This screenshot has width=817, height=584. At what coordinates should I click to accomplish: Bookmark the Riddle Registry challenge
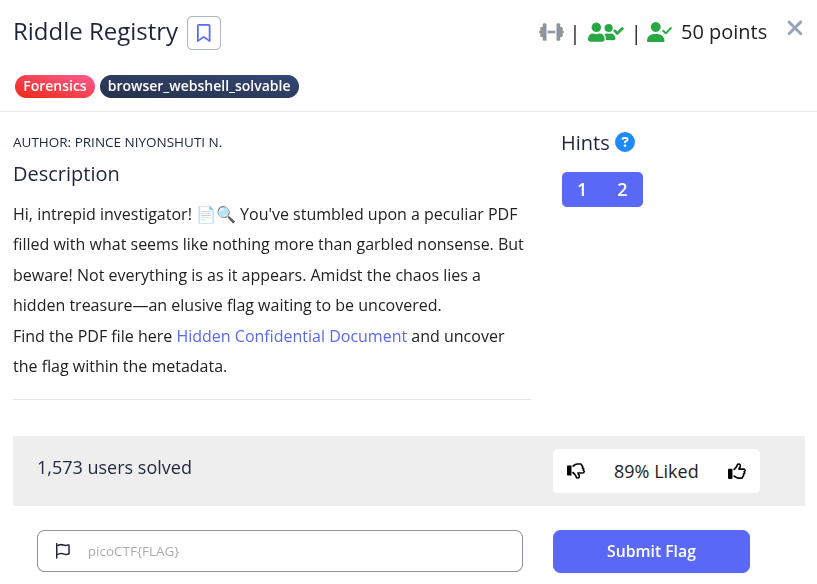pyautogui.click(x=204, y=33)
